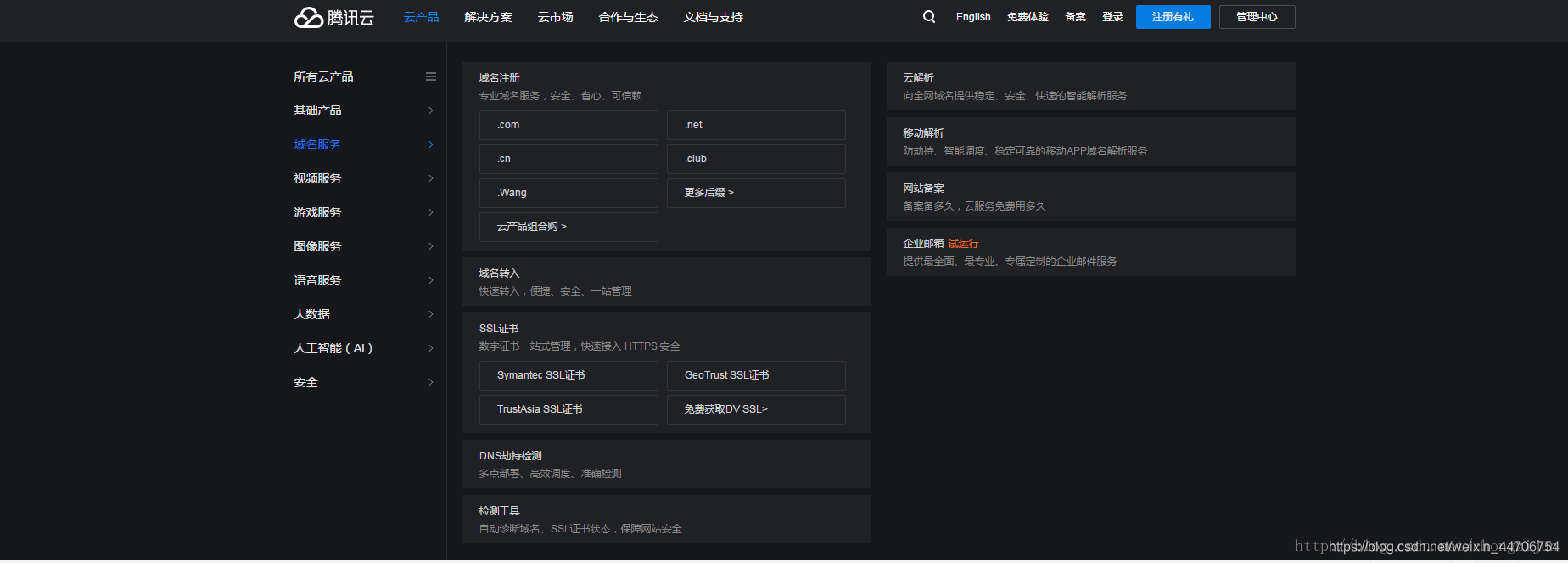Open the 企业邮箱 product entry
The height and width of the screenshot is (563, 1568).
[1091, 252]
